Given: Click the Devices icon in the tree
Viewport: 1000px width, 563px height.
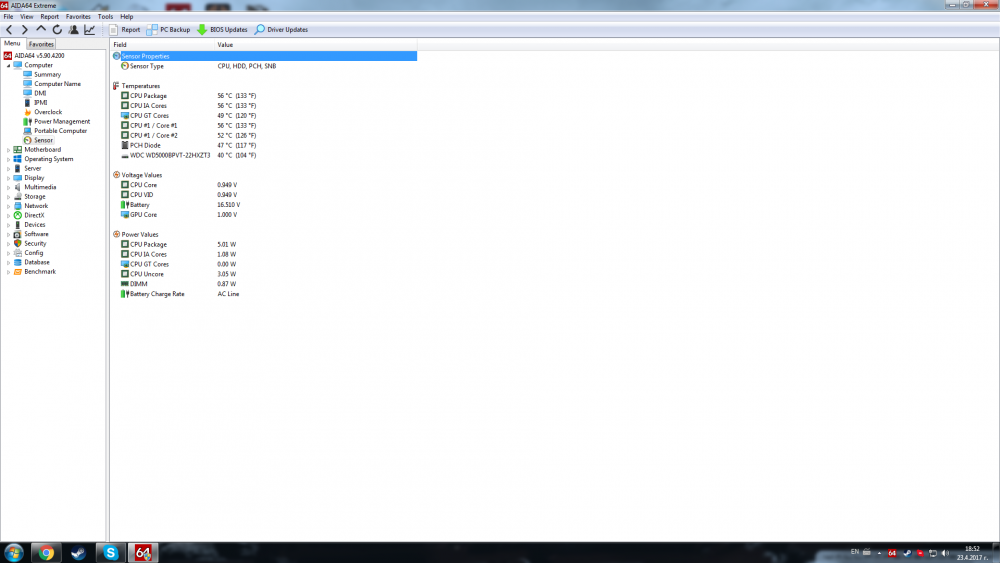Looking at the screenshot, I should (x=18, y=224).
